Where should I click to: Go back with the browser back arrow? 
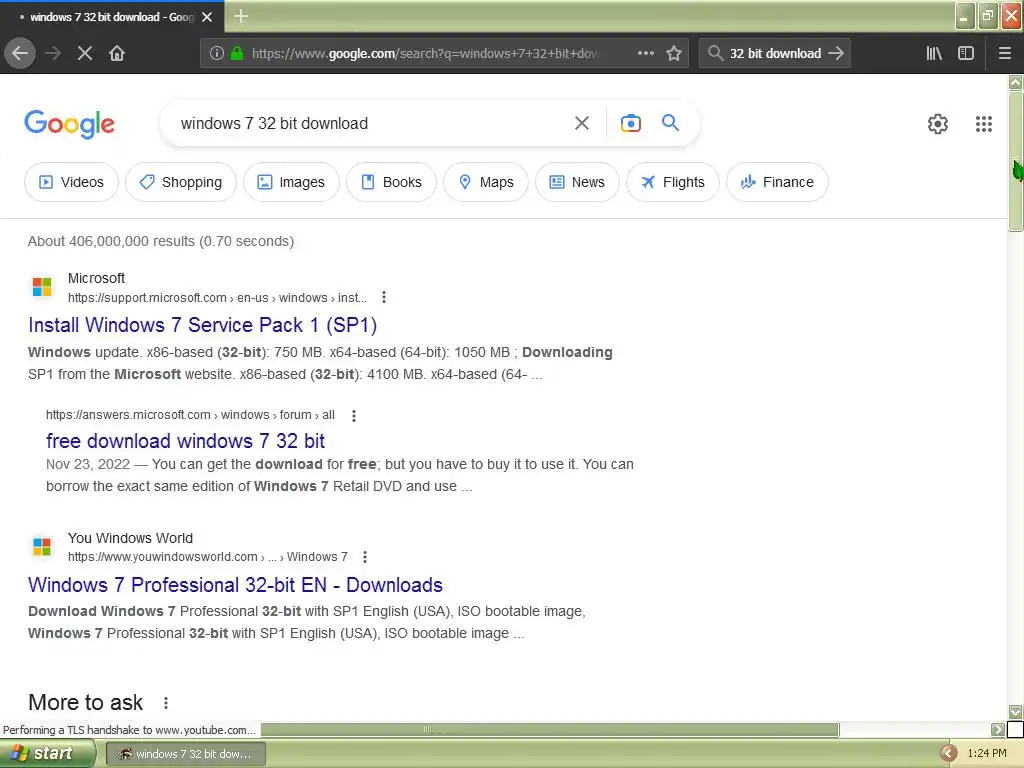point(20,53)
